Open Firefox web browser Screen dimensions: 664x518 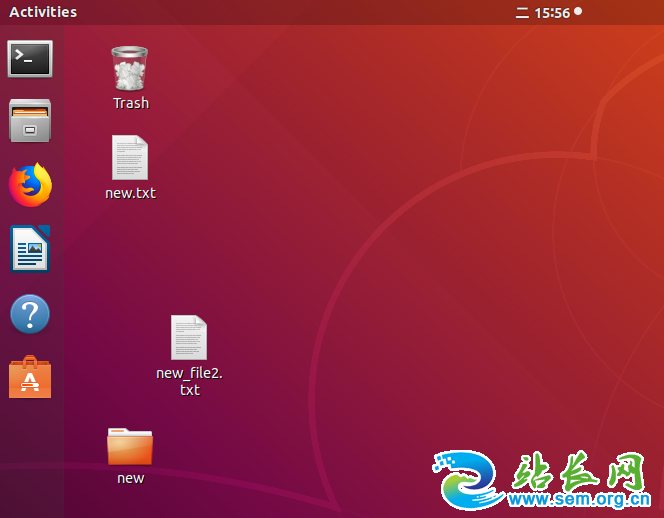30,185
